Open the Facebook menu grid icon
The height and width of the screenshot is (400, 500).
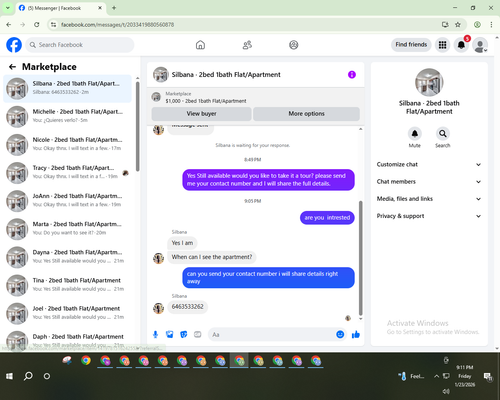coord(442,45)
